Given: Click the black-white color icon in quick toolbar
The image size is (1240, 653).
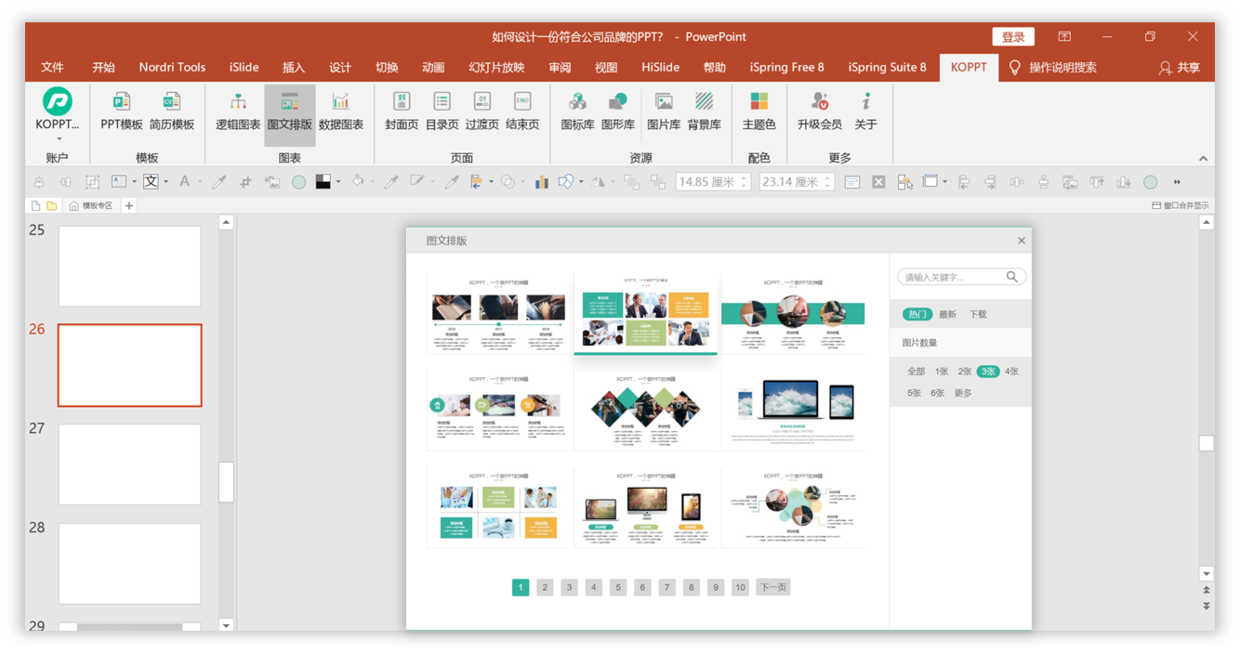Looking at the screenshot, I should point(323,182).
